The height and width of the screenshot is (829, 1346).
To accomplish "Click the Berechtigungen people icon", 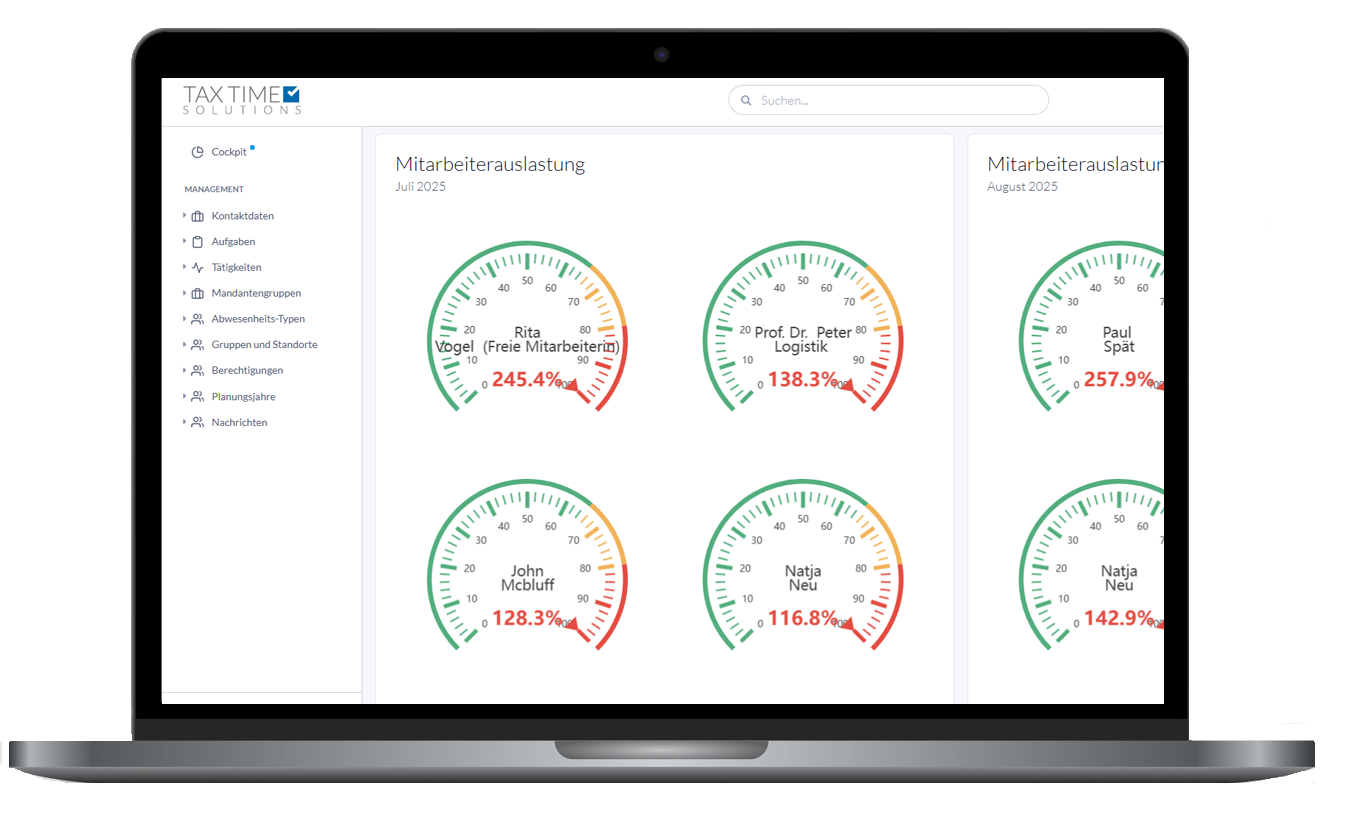I will (198, 371).
